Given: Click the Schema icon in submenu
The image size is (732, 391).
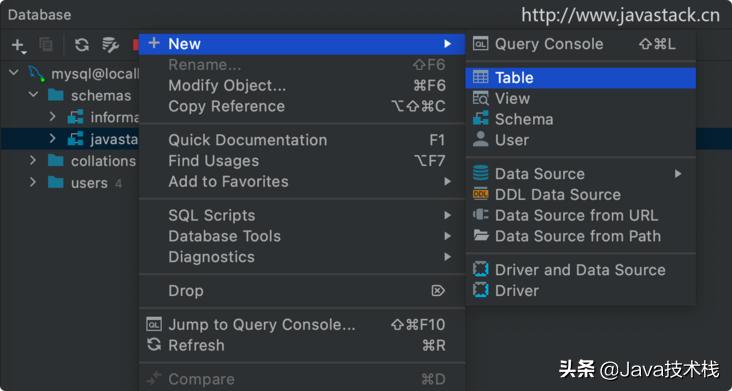Looking at the screenshot, I should pyautogui.click(x=480, y=119).
